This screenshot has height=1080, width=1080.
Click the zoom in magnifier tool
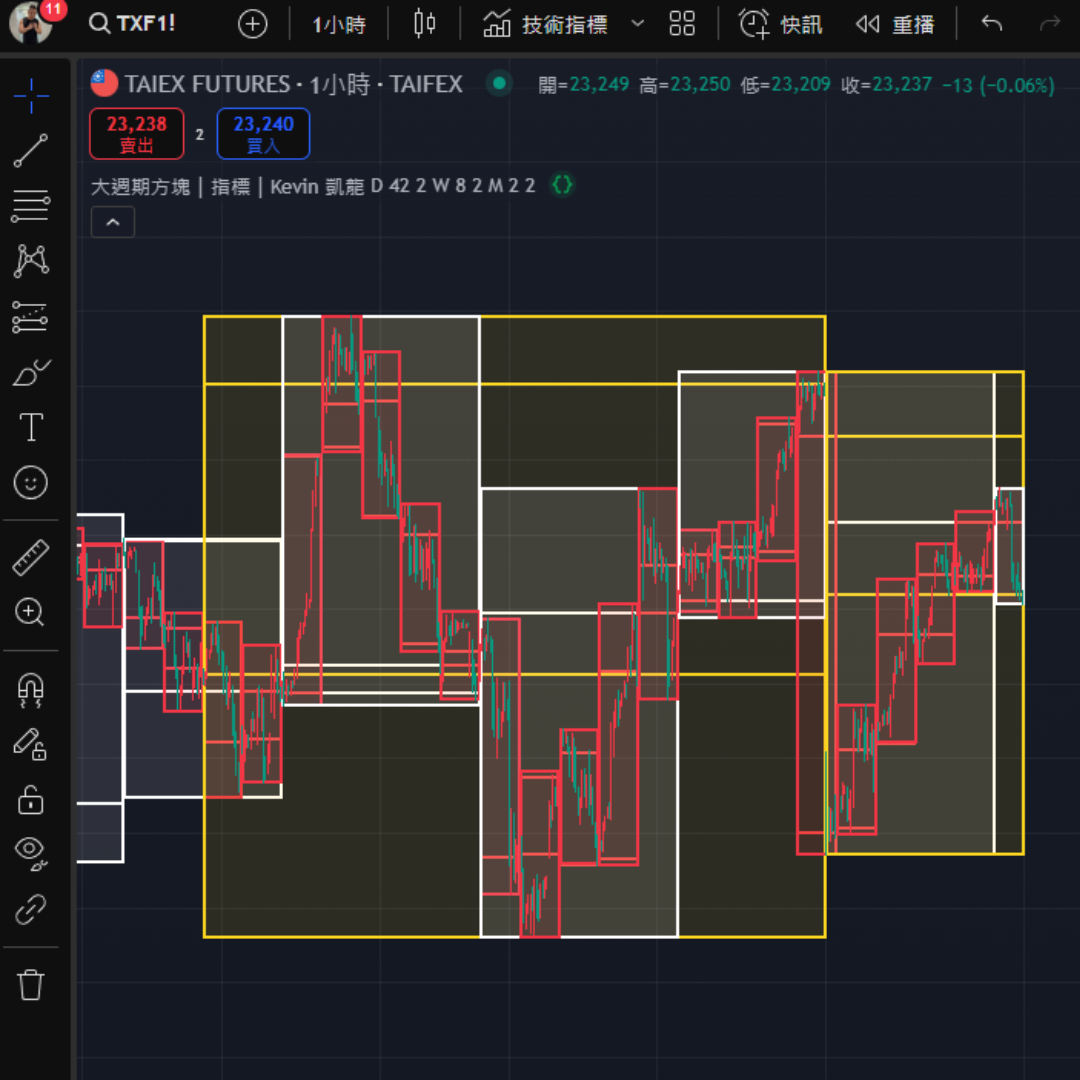tap(31, 612)
